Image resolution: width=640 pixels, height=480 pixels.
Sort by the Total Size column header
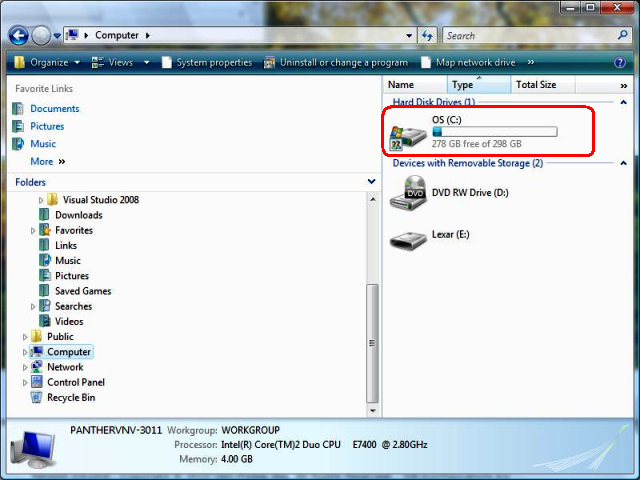536,85
